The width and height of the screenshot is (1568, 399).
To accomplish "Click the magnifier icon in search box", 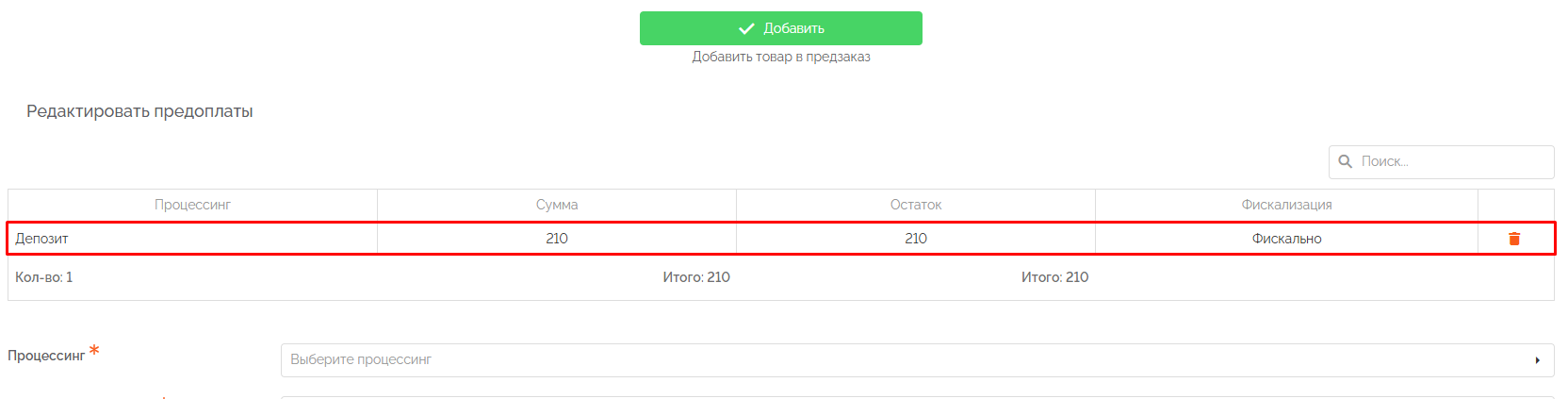I will pyautogui.click(x=1345, y=161).
